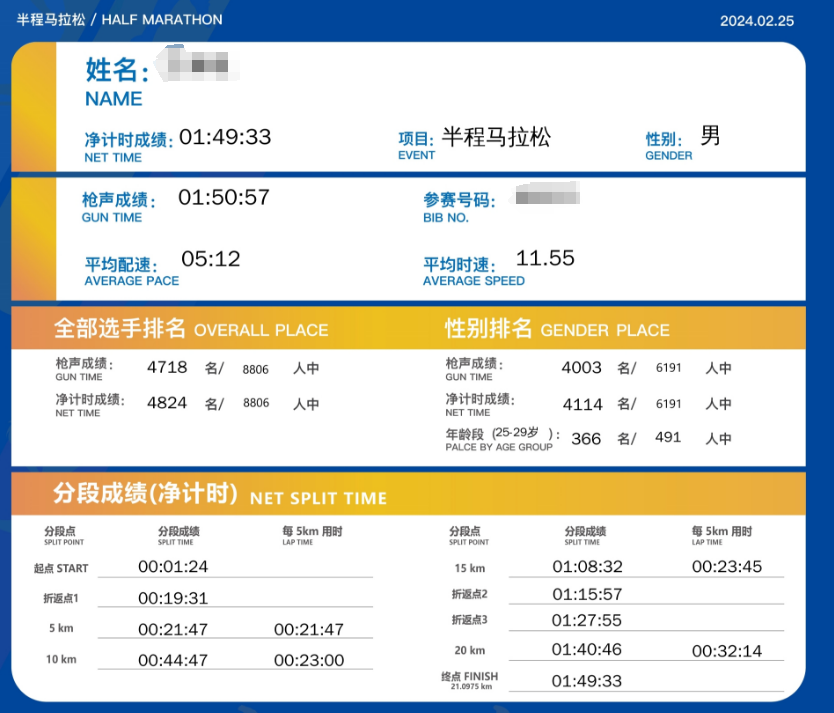Click the 折返点2 split time 01:15:57

pos(587,594)
